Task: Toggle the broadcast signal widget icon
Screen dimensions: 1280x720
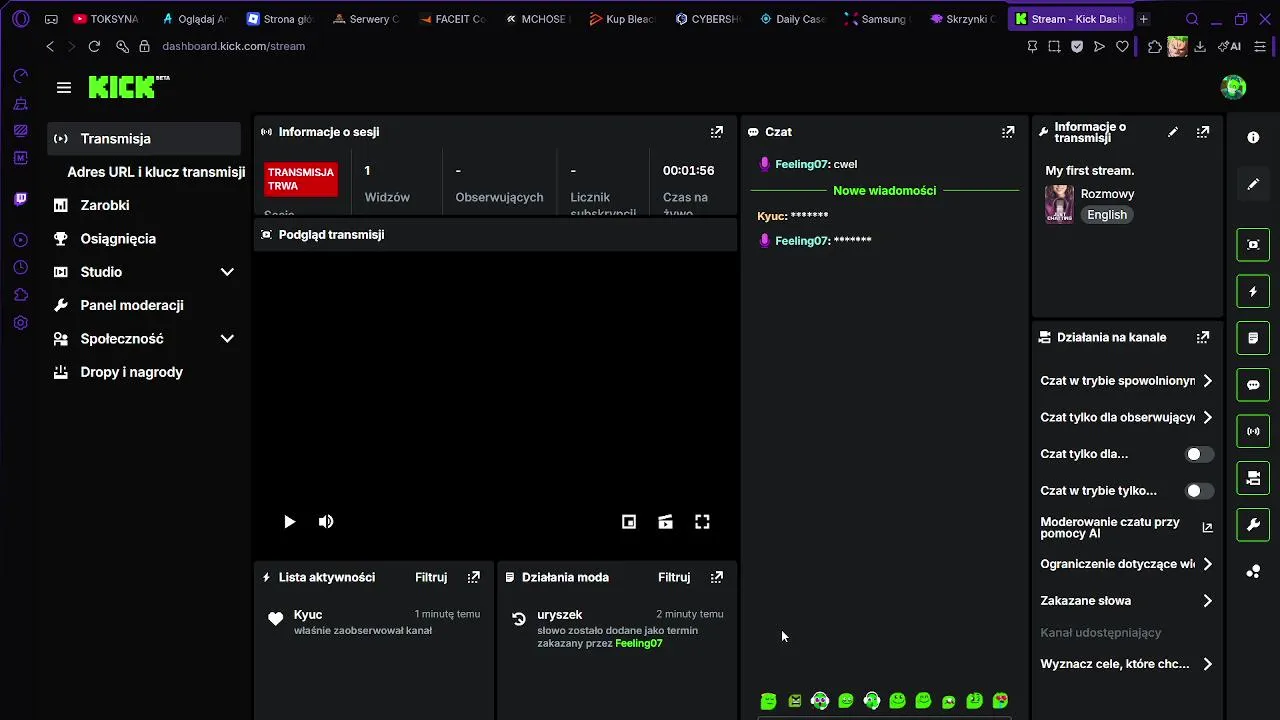Action: click(1253, 431)
